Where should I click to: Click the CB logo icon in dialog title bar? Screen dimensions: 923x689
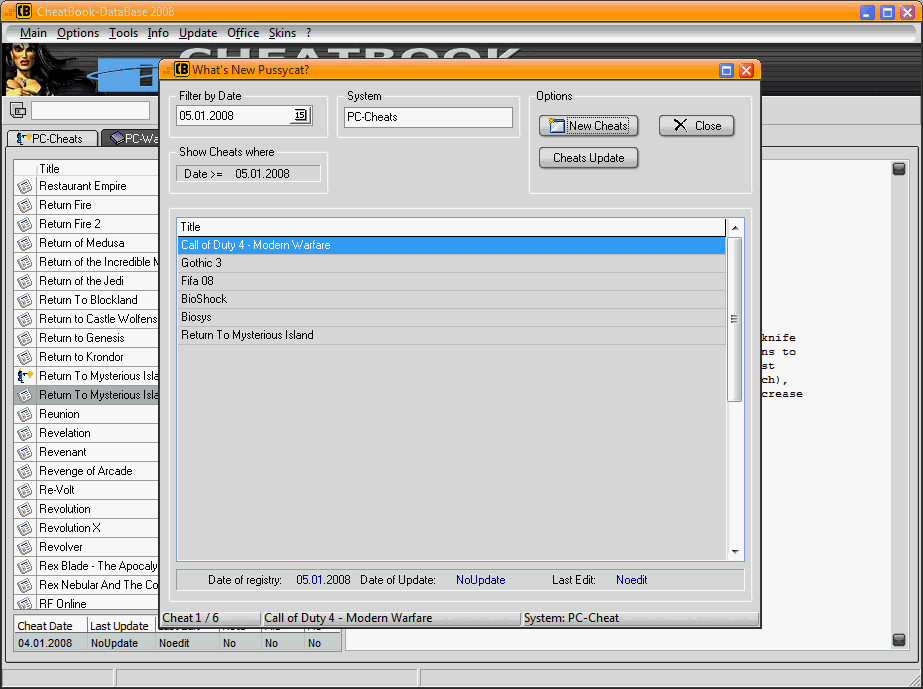tap(181, 70)
